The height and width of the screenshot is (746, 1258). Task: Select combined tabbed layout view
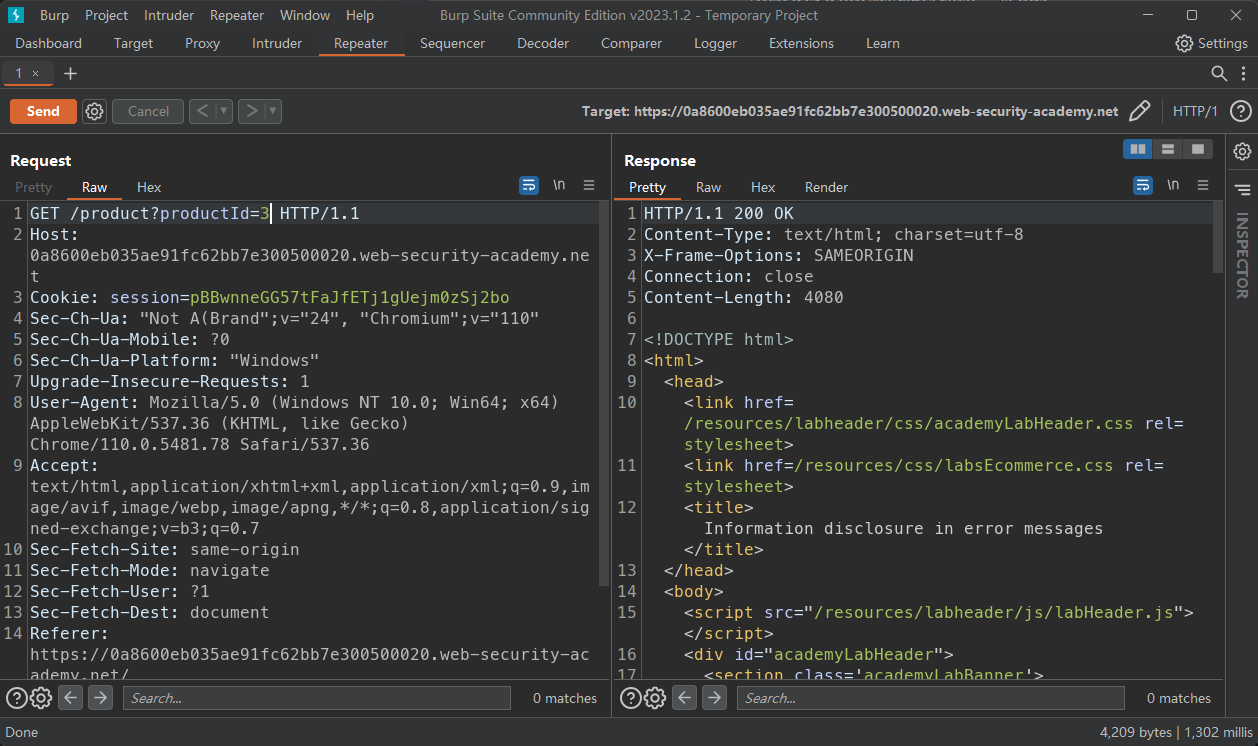1198,149
